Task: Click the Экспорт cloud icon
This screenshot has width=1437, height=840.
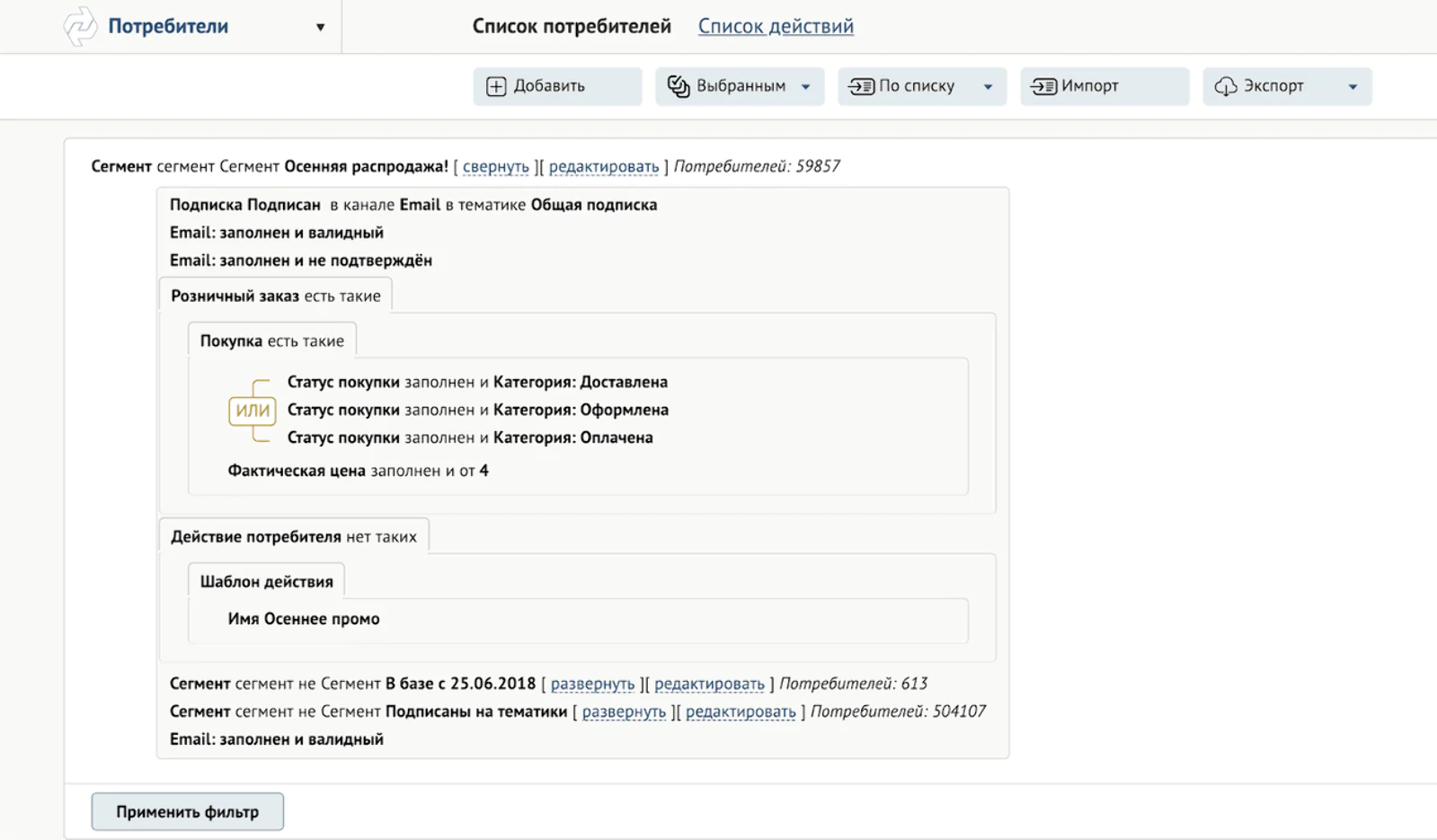Action: 1226,86
